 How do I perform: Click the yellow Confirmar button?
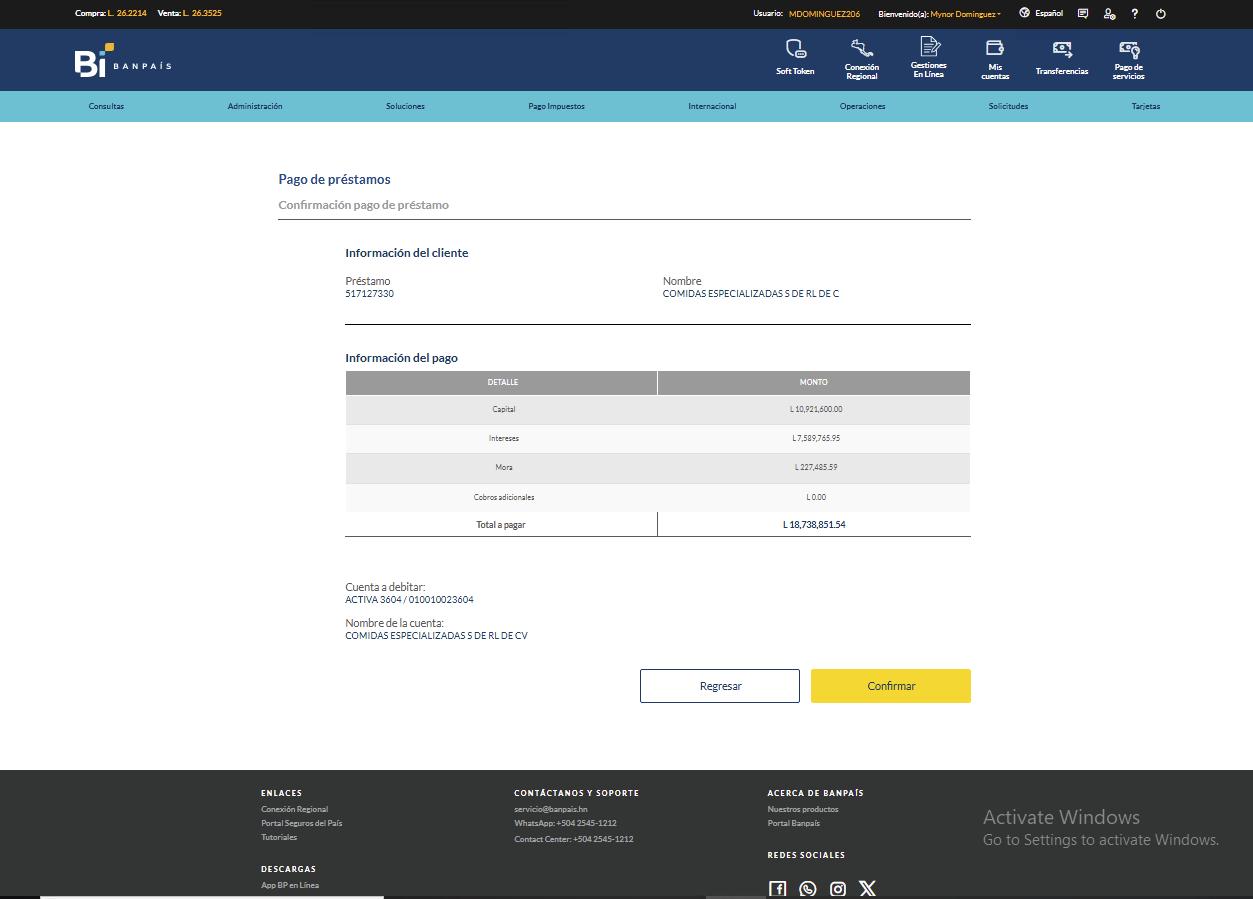coord(891,686)
